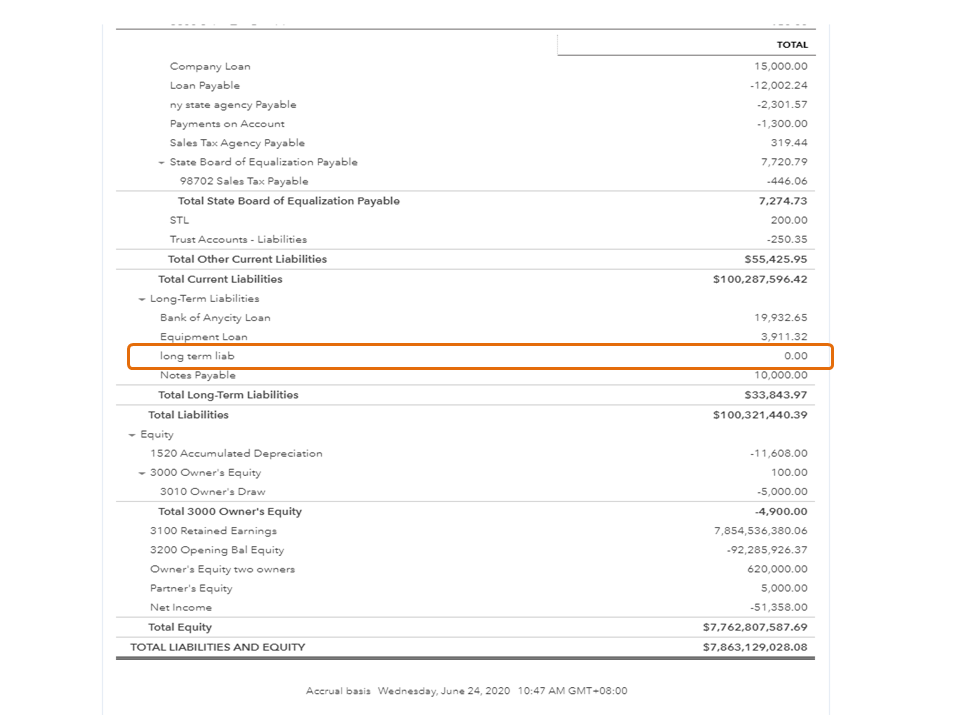Collapse State Board of Equalization Payable section
This screenshot has width=960, height=720.
point(162,162)
